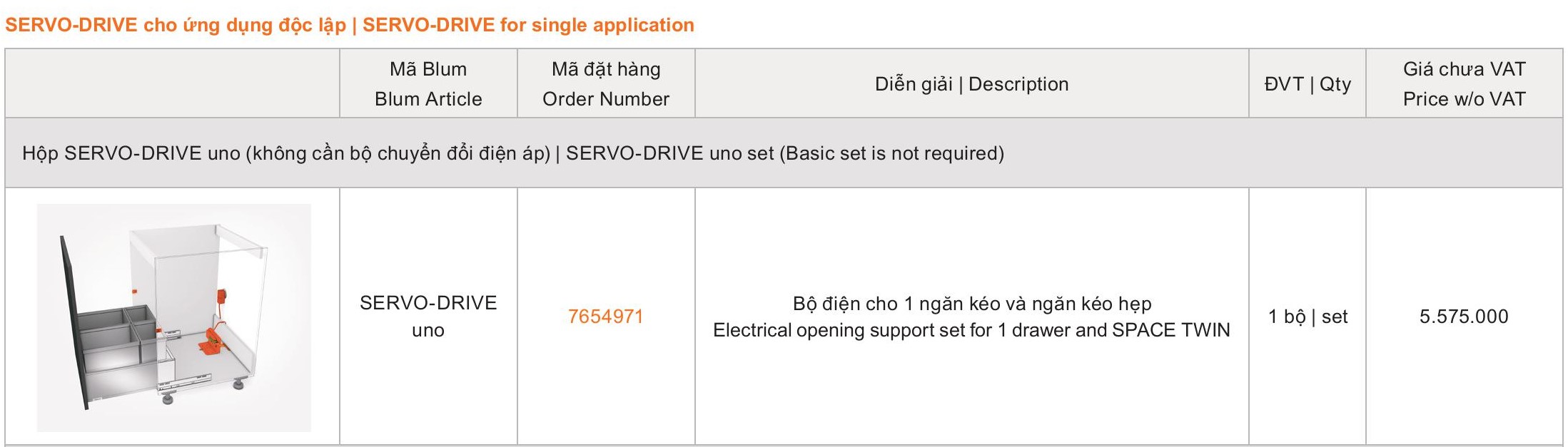Click the Mã đặt hàng Order Number header
1568x447 pixels.
pos(606,83)
